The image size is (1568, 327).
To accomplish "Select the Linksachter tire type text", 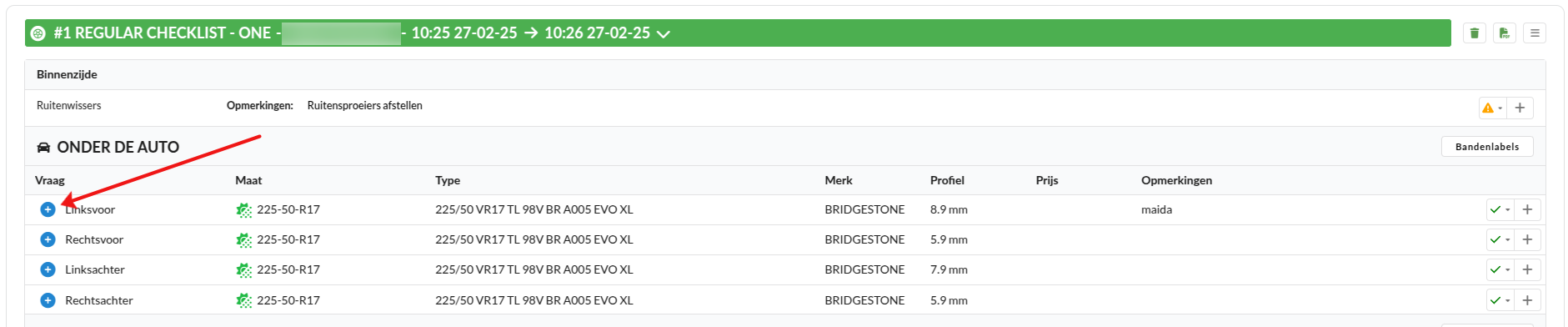I will 534,269.
